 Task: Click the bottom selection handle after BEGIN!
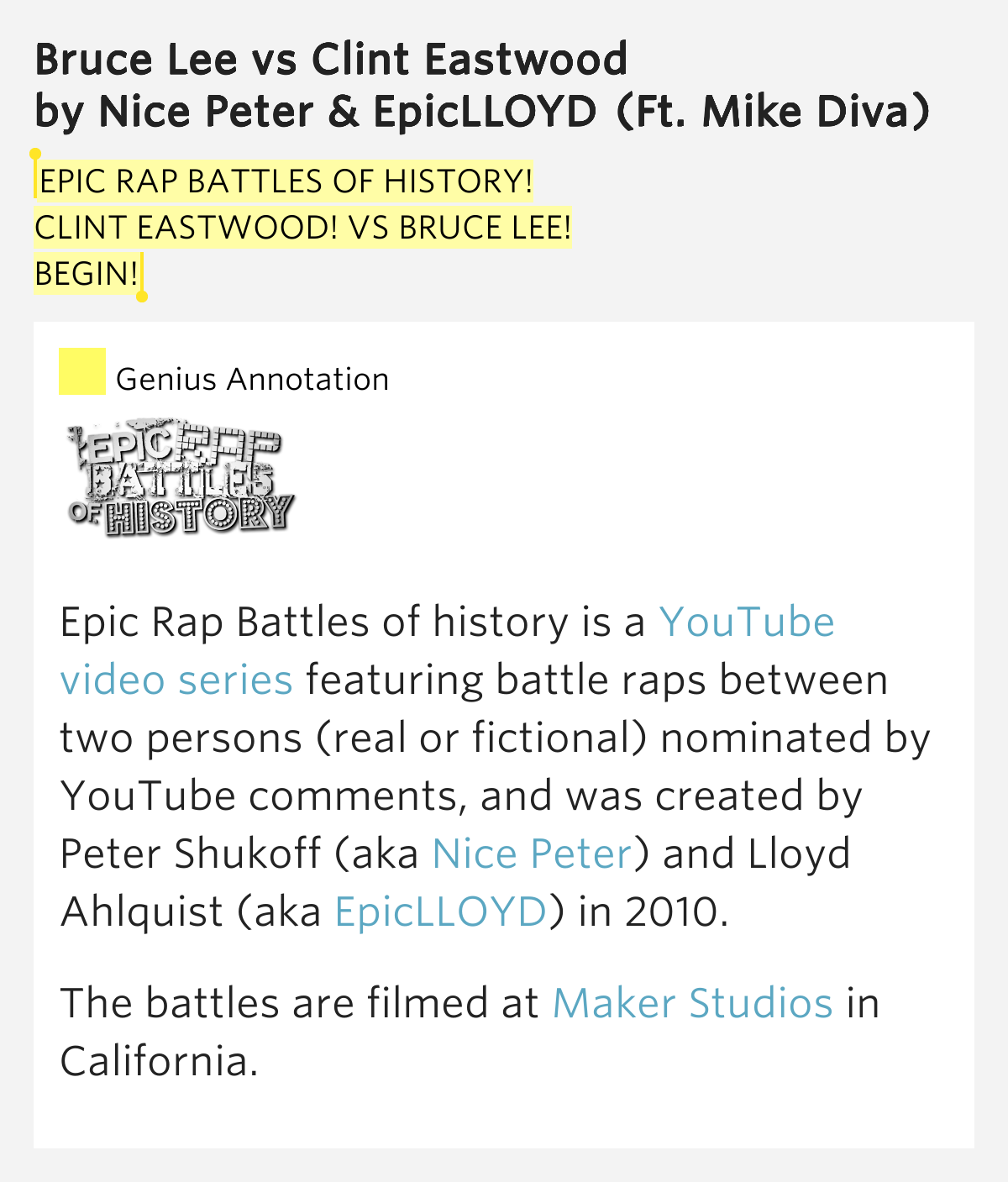142,296
